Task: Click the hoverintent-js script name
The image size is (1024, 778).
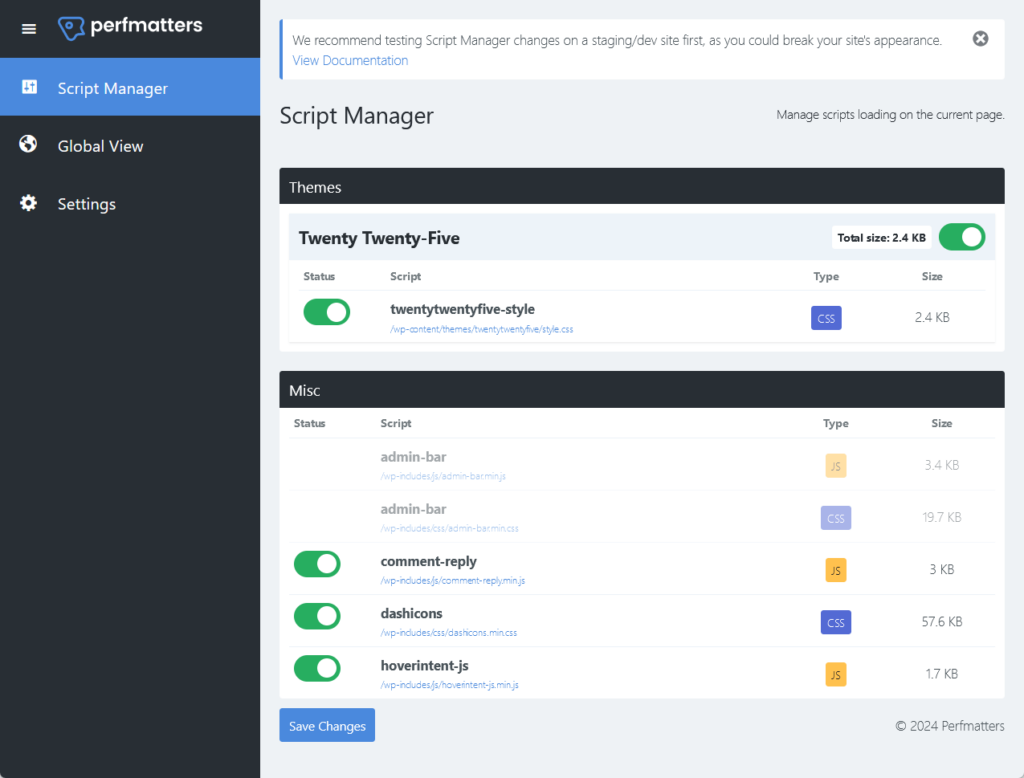Action: tap(424, 666)
